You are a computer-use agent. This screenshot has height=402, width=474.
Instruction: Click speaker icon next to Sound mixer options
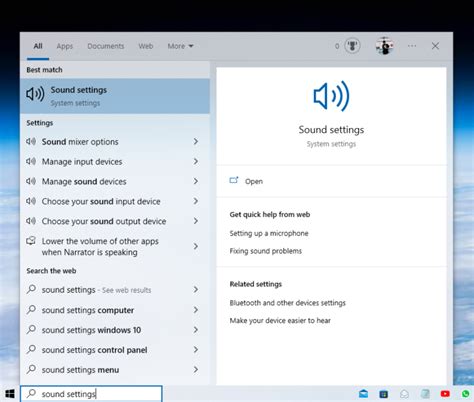click(x=31, y=142)
